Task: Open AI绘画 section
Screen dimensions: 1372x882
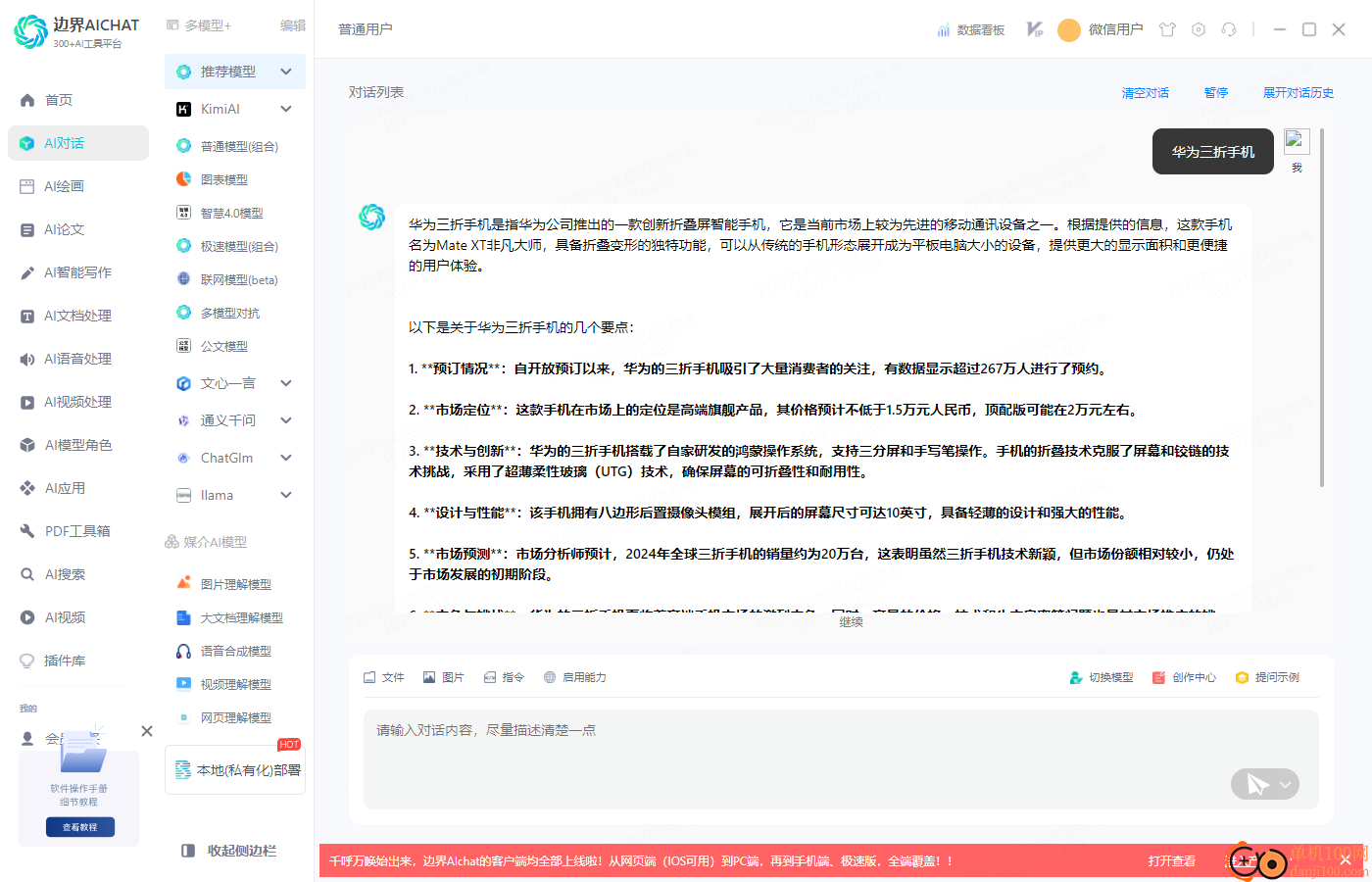Action: pos(64,186)
